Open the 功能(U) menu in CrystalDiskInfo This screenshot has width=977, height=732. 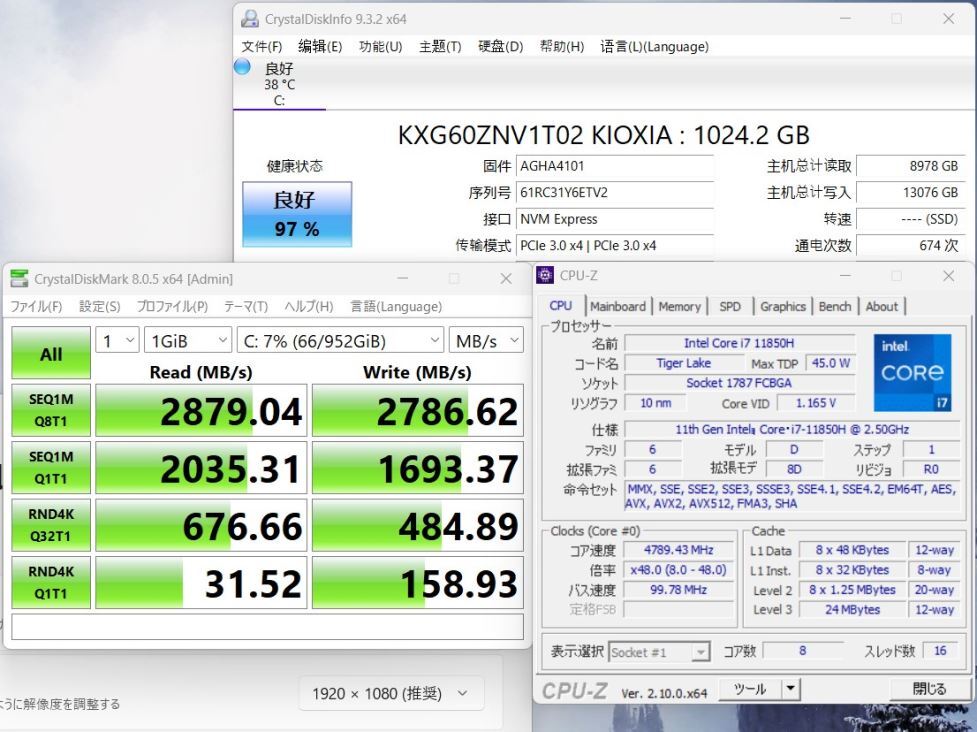point(381,47)
